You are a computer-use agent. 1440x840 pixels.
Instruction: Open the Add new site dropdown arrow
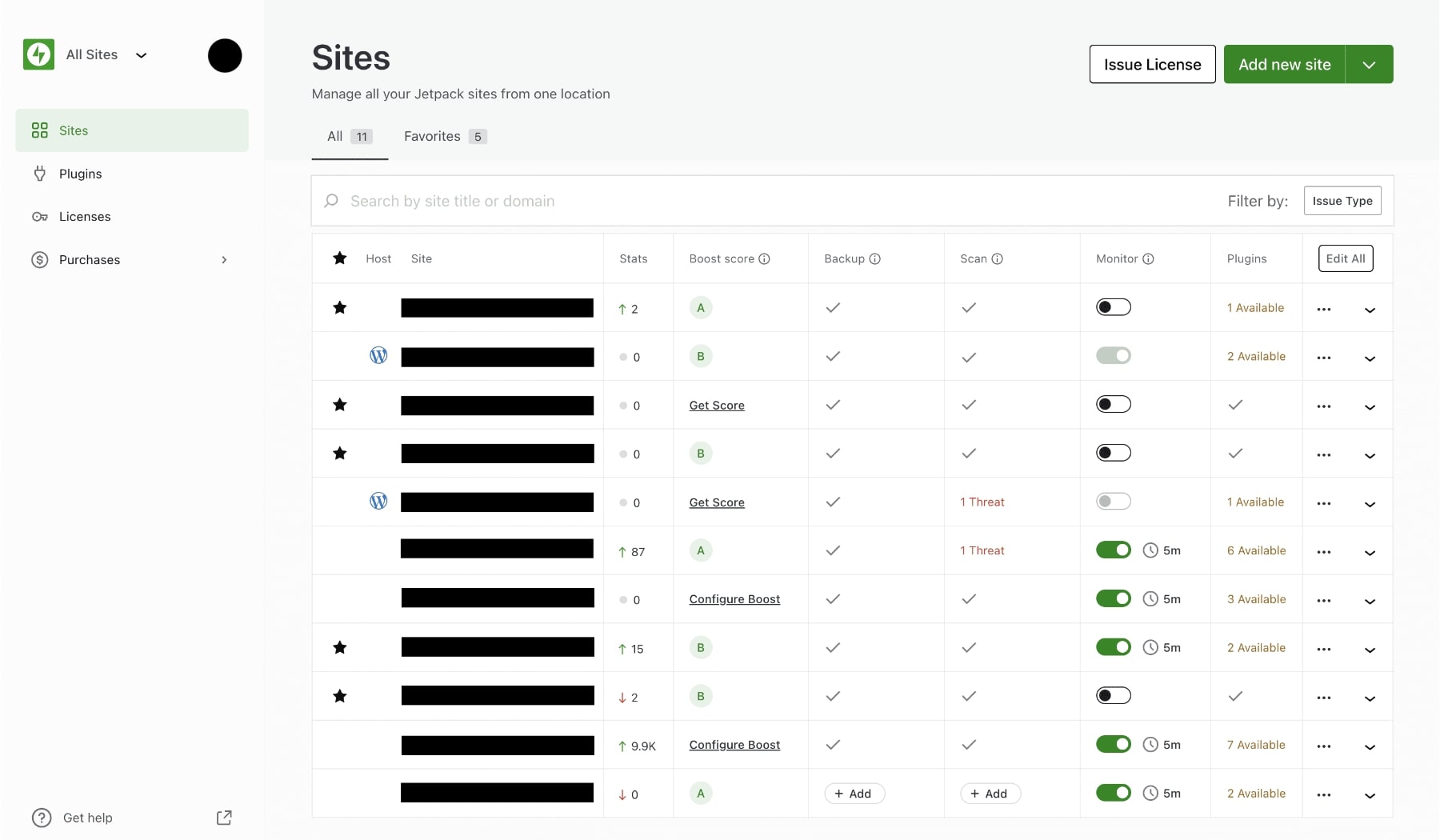[1369, 64]
